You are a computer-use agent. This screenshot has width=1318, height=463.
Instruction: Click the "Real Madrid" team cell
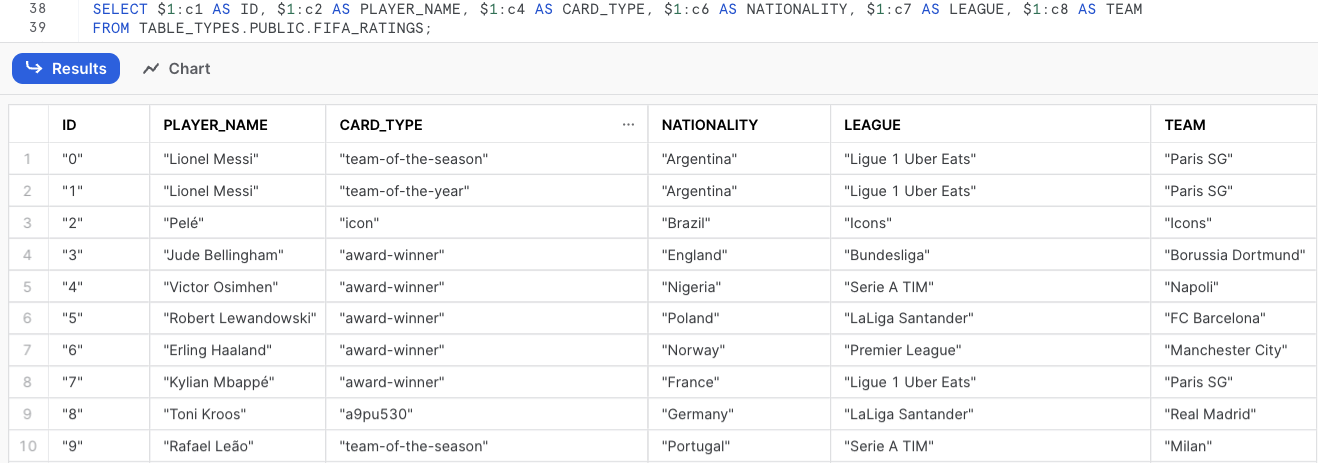pos(1234,414)
